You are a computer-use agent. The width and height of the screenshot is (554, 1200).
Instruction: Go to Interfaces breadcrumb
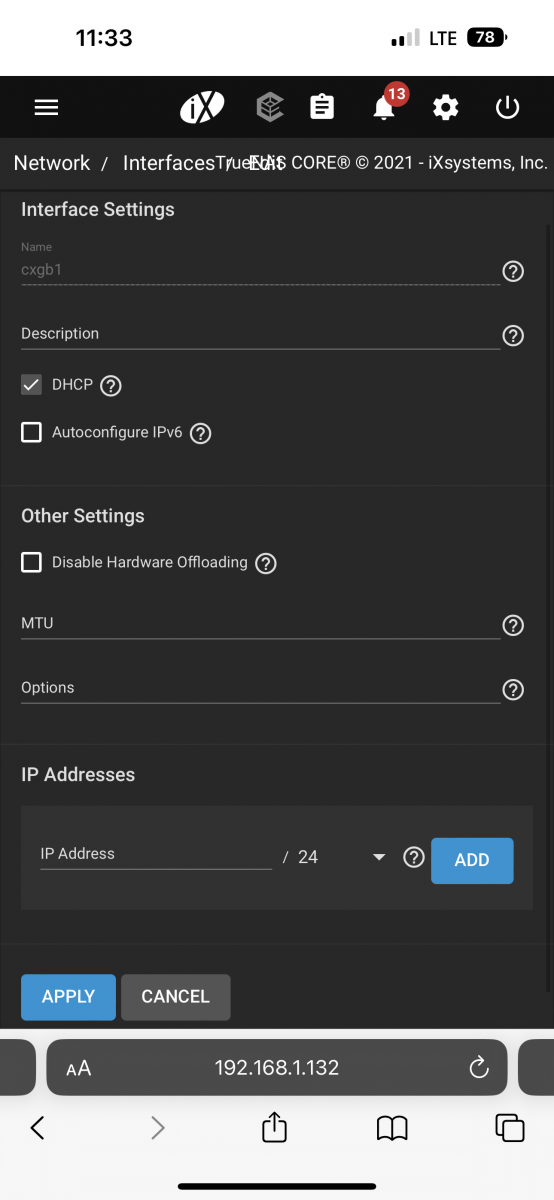coord(168,163)
